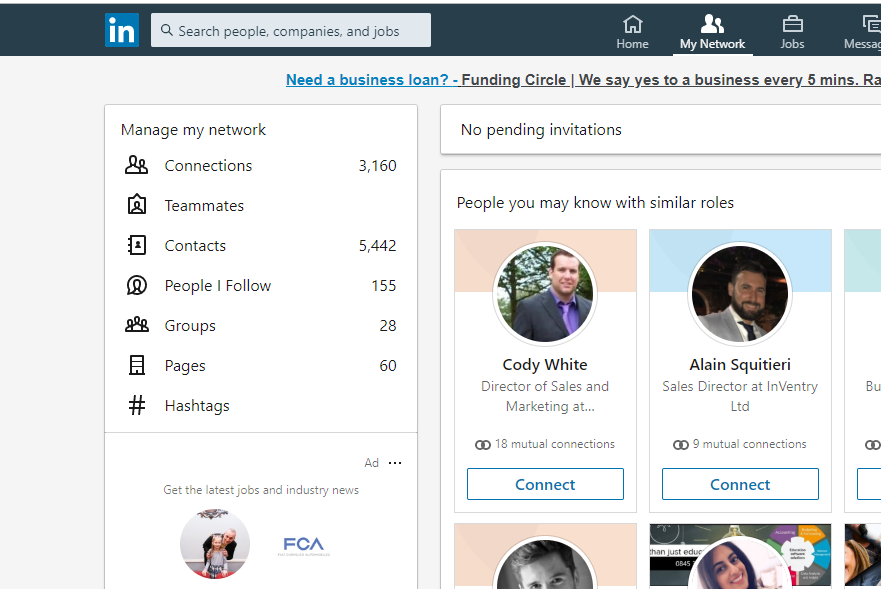This screenshot has height=589, width=881.
Task: Open People I Follow
Action: tap(217, 285)
